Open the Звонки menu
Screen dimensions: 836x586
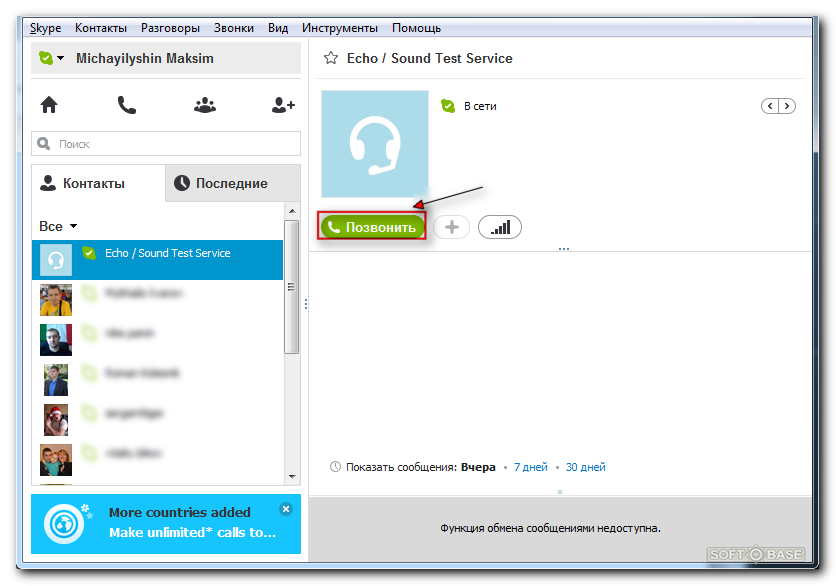click(x=234, y=28)
